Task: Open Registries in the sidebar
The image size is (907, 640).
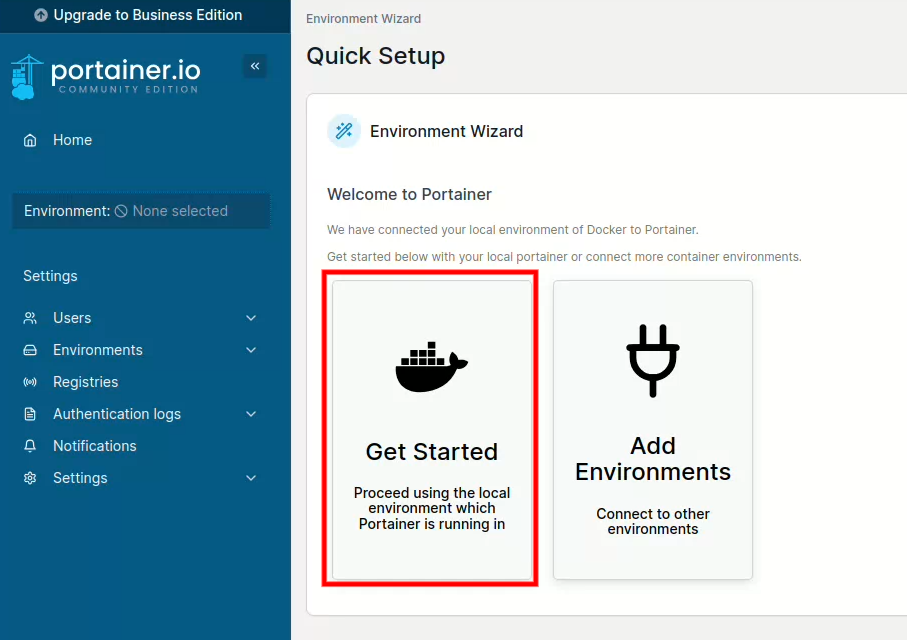Action: (85, 382)
